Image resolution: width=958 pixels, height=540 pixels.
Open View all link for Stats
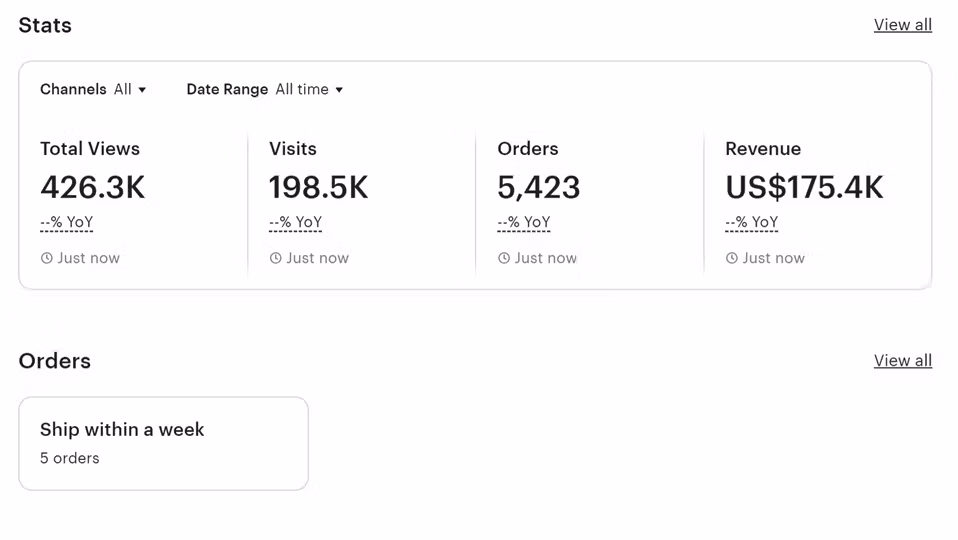[x=902, y=25]
